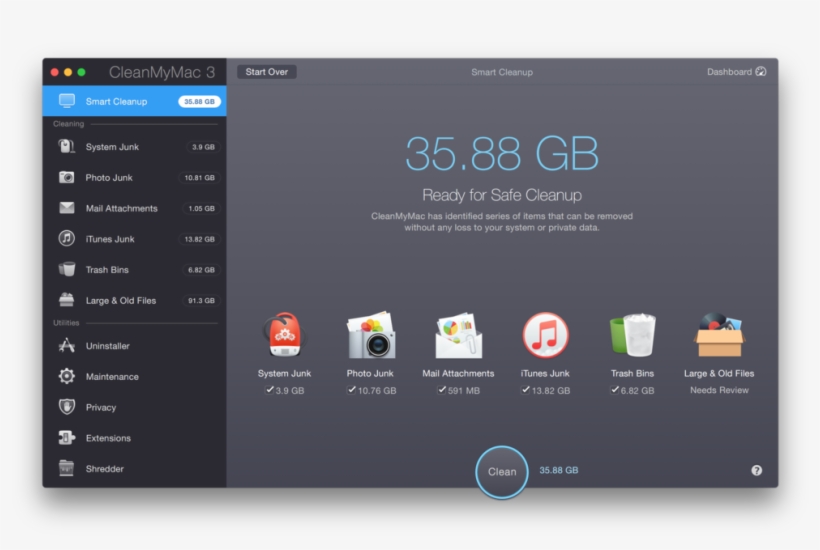
Task: Click the 91.3 GB badge for Large & Old Files
Action: click(x=201, y=301)
